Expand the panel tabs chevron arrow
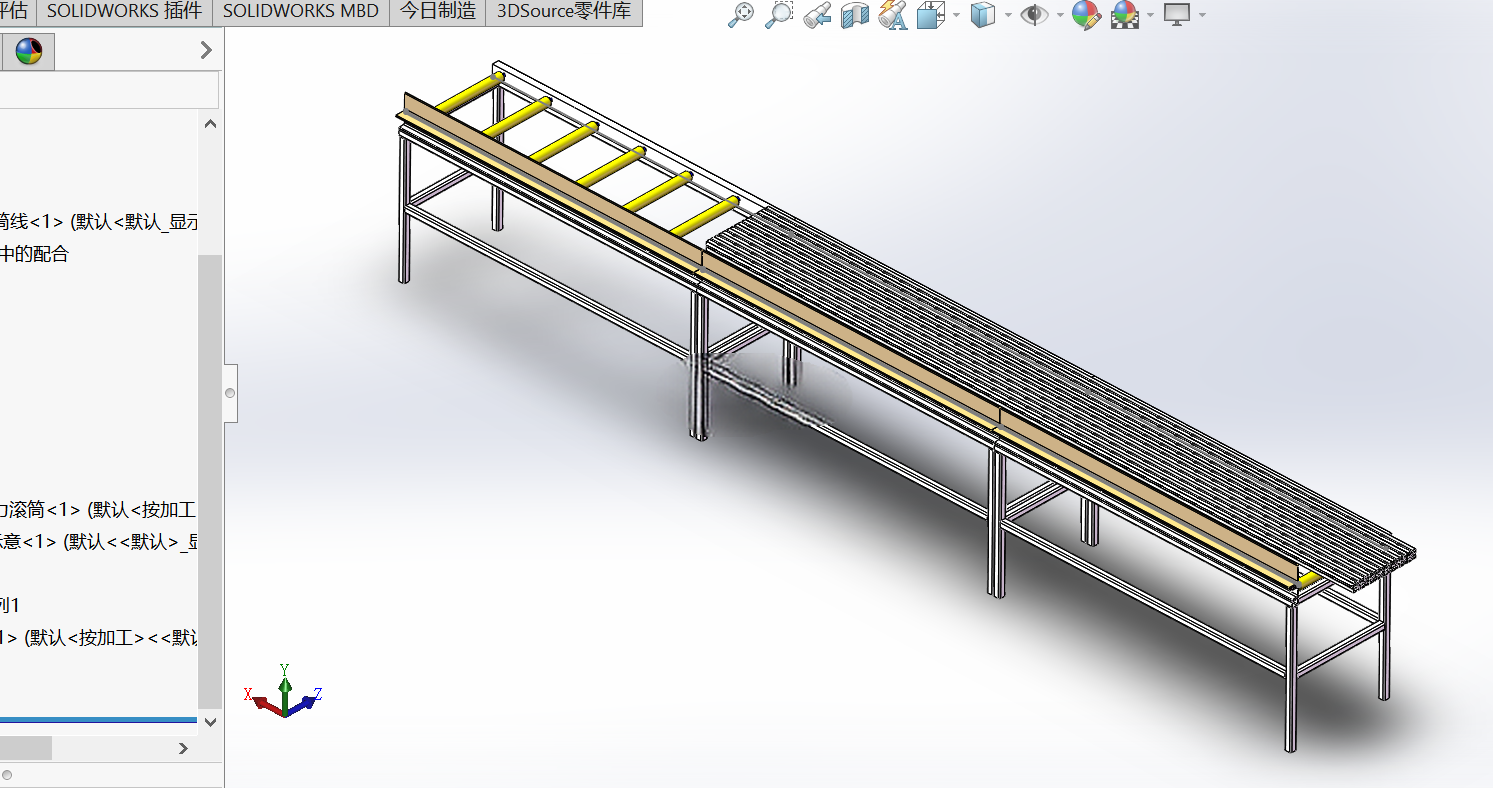Screen dimensions: 1493x788 point(206,50)
